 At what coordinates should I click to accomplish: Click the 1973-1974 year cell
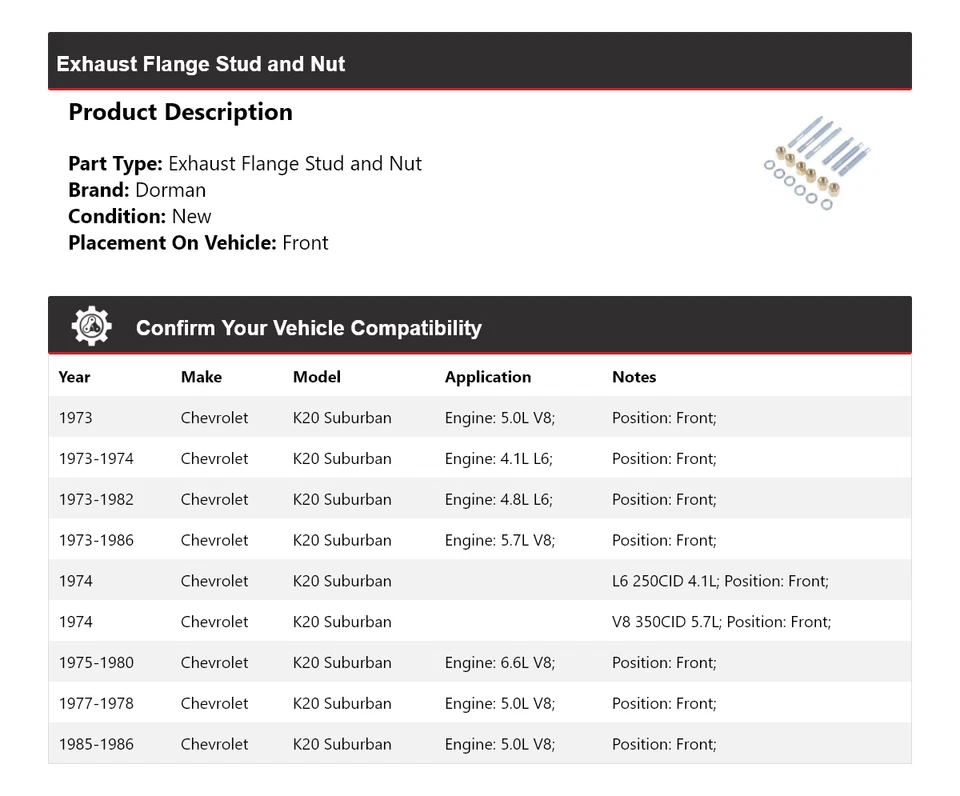click(96, 459)
